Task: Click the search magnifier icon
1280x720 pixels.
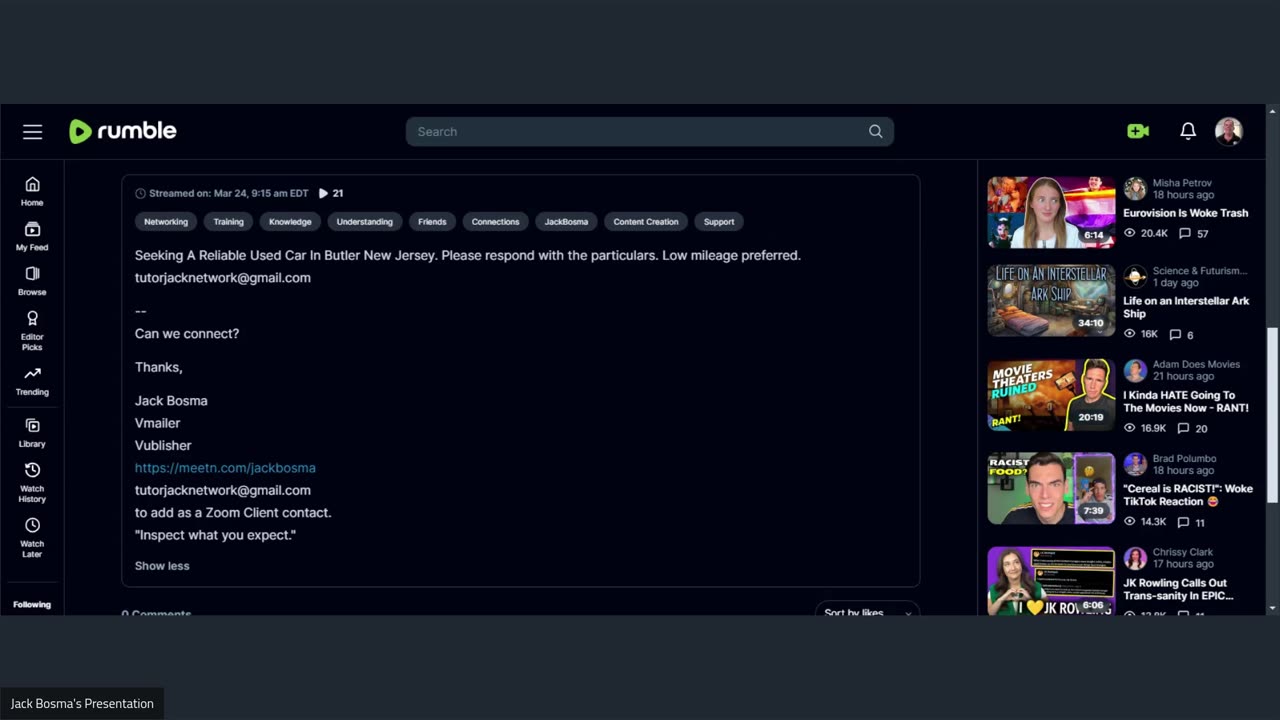Action: (875, 131)
